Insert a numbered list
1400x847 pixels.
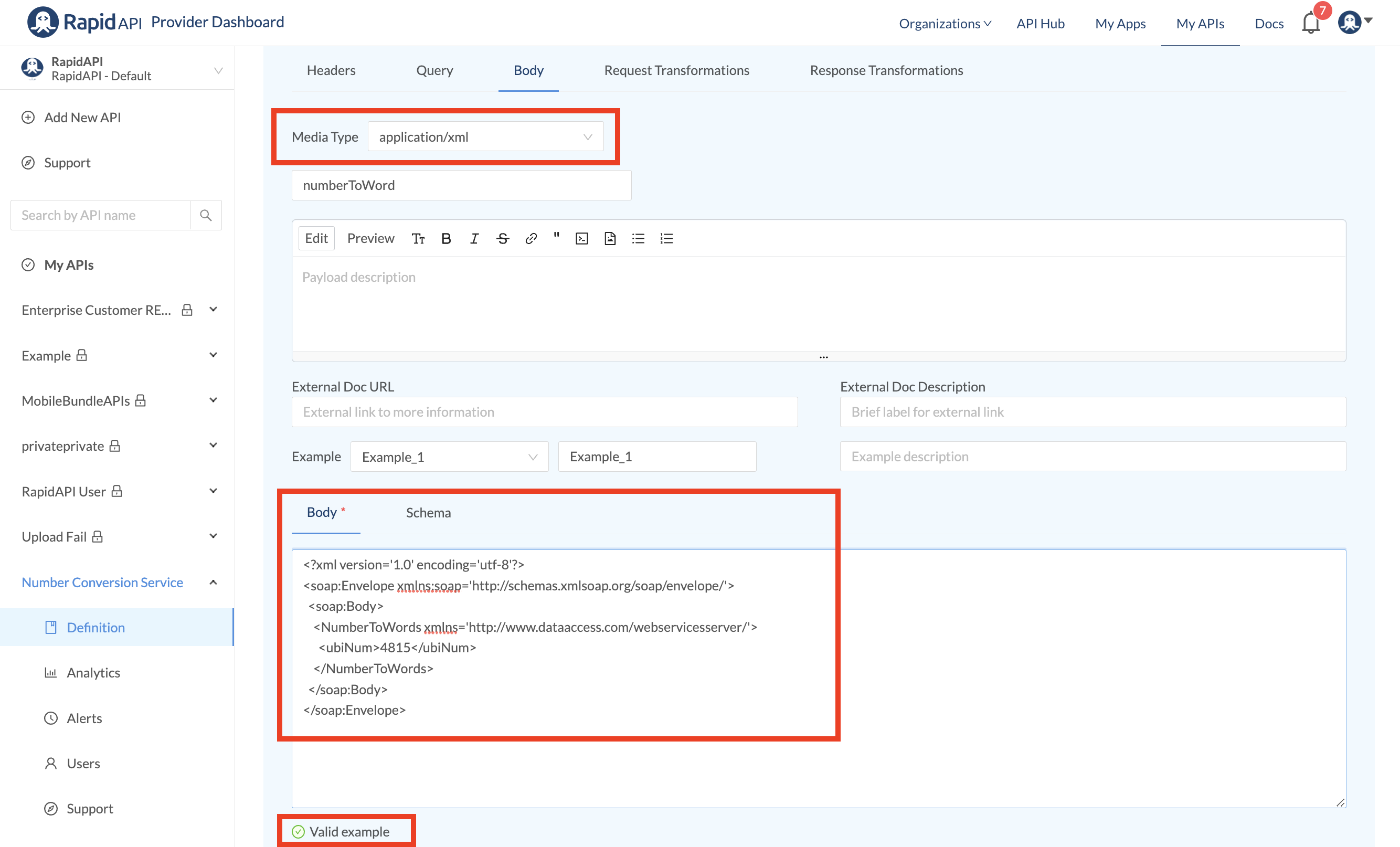pyautogui.click(x=666, y=239)
